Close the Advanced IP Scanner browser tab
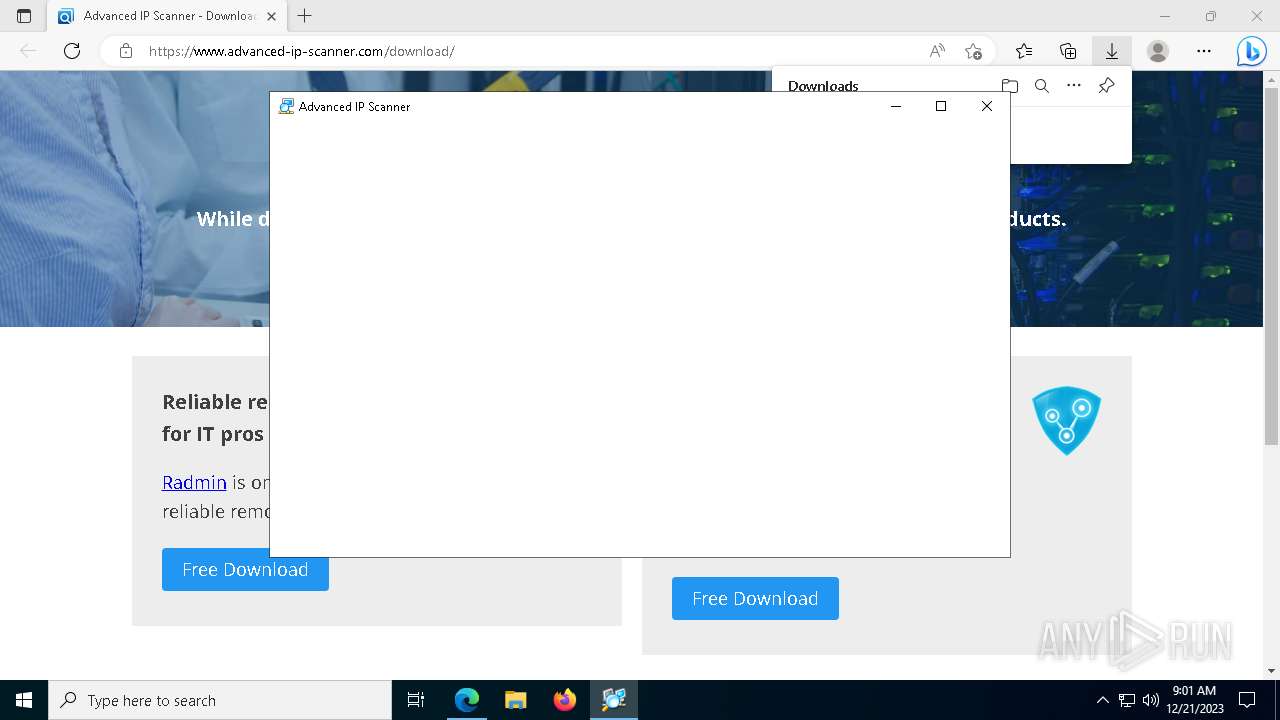Viewport: 1280px width, 720px height. (271, 16)
